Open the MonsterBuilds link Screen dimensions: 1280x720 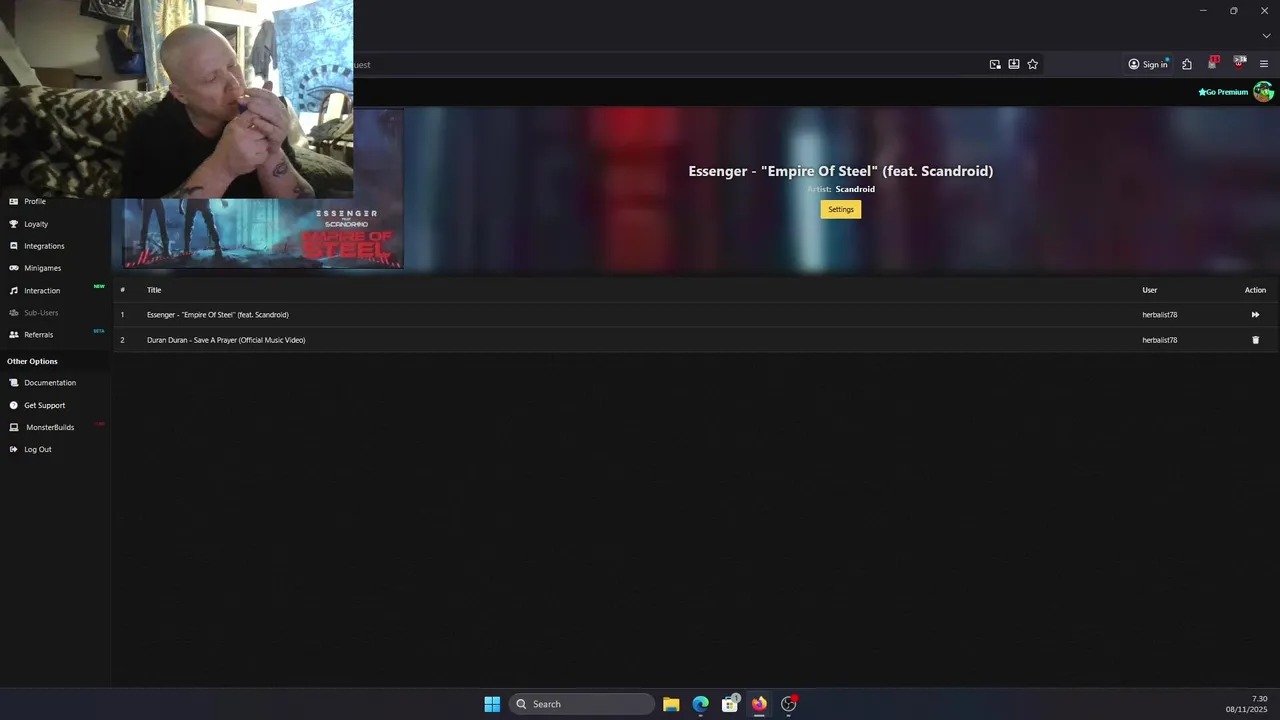[x=50, y=427]
